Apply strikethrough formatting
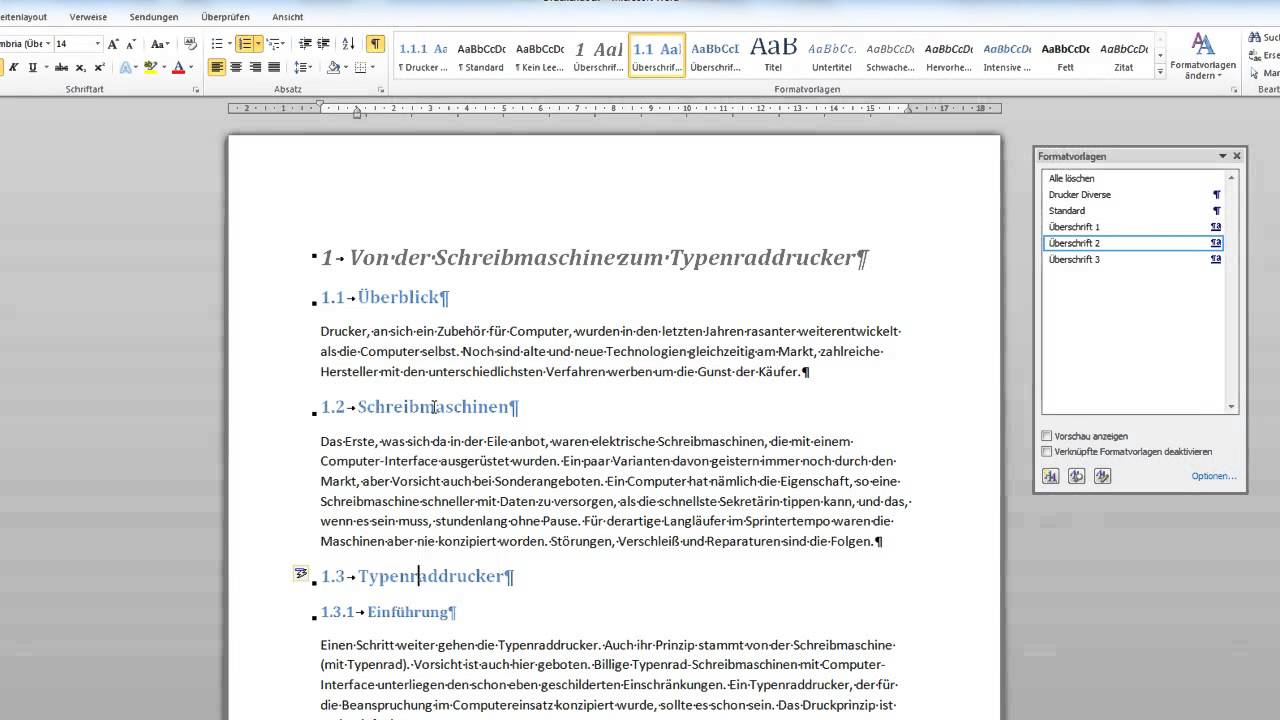 point(61,68)
